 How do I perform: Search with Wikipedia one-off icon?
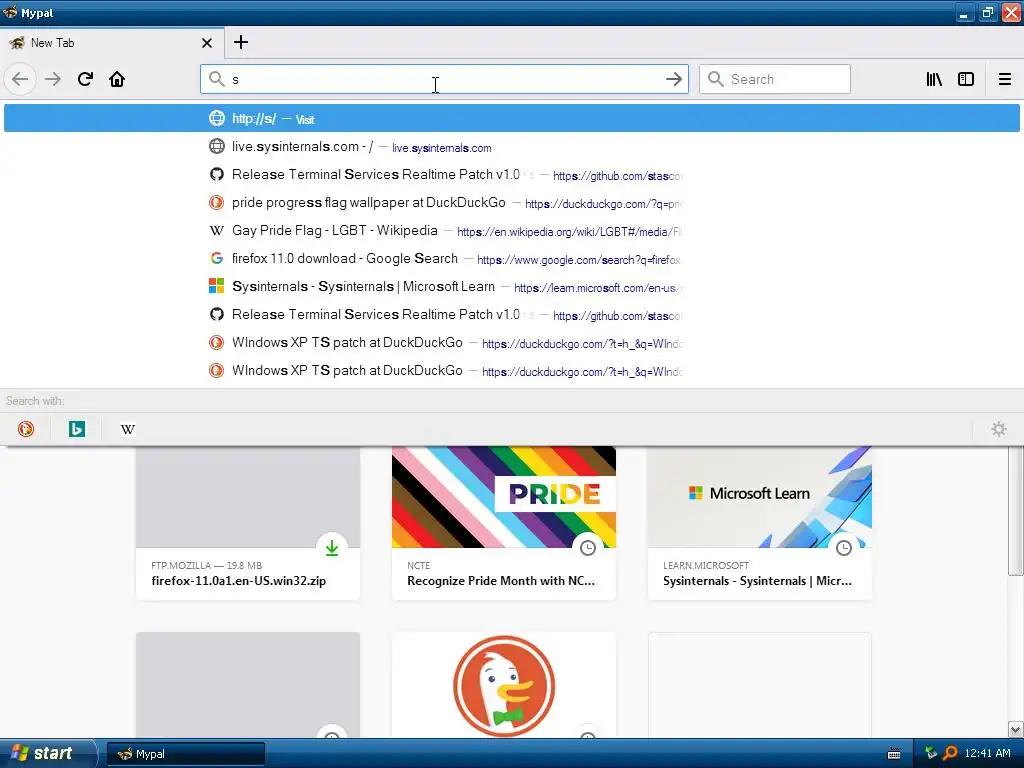click(x=128, y=429)
